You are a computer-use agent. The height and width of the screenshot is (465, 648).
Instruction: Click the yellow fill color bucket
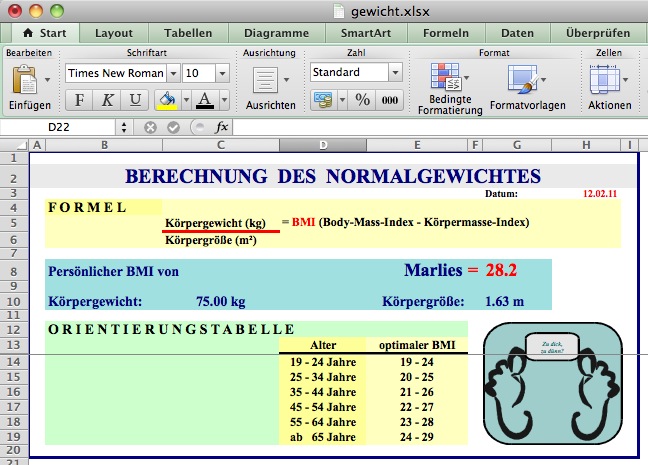166,100
